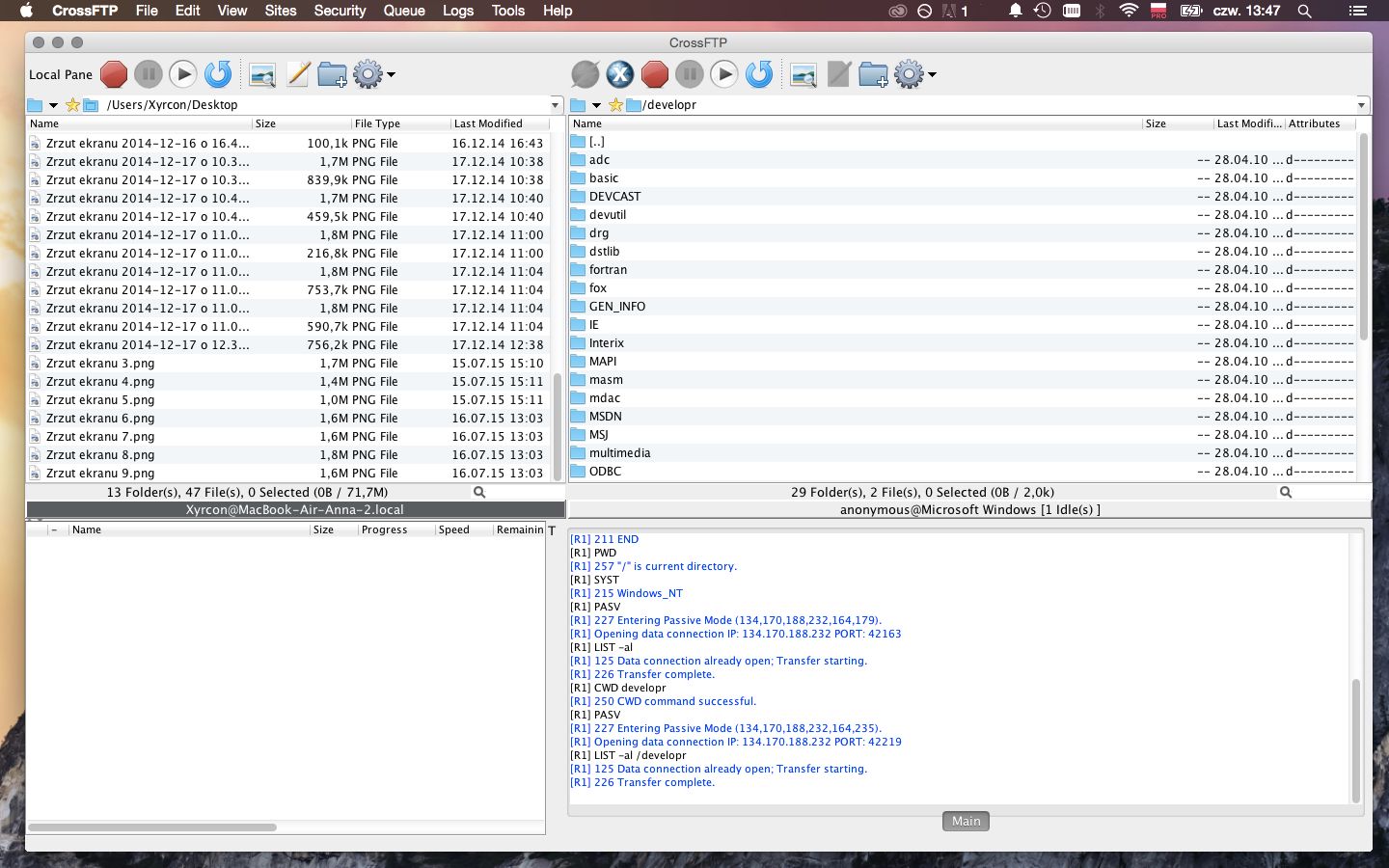Click the local pane pencil edit icon
This screenshot has height=868, width=1389.
point(298,74)
